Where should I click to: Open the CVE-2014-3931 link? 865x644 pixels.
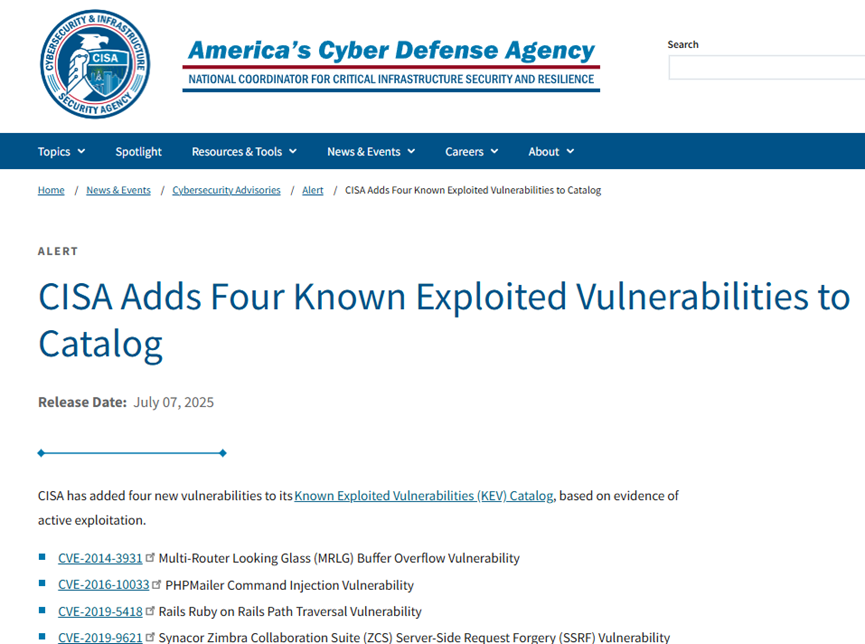(x=100, y=558)
